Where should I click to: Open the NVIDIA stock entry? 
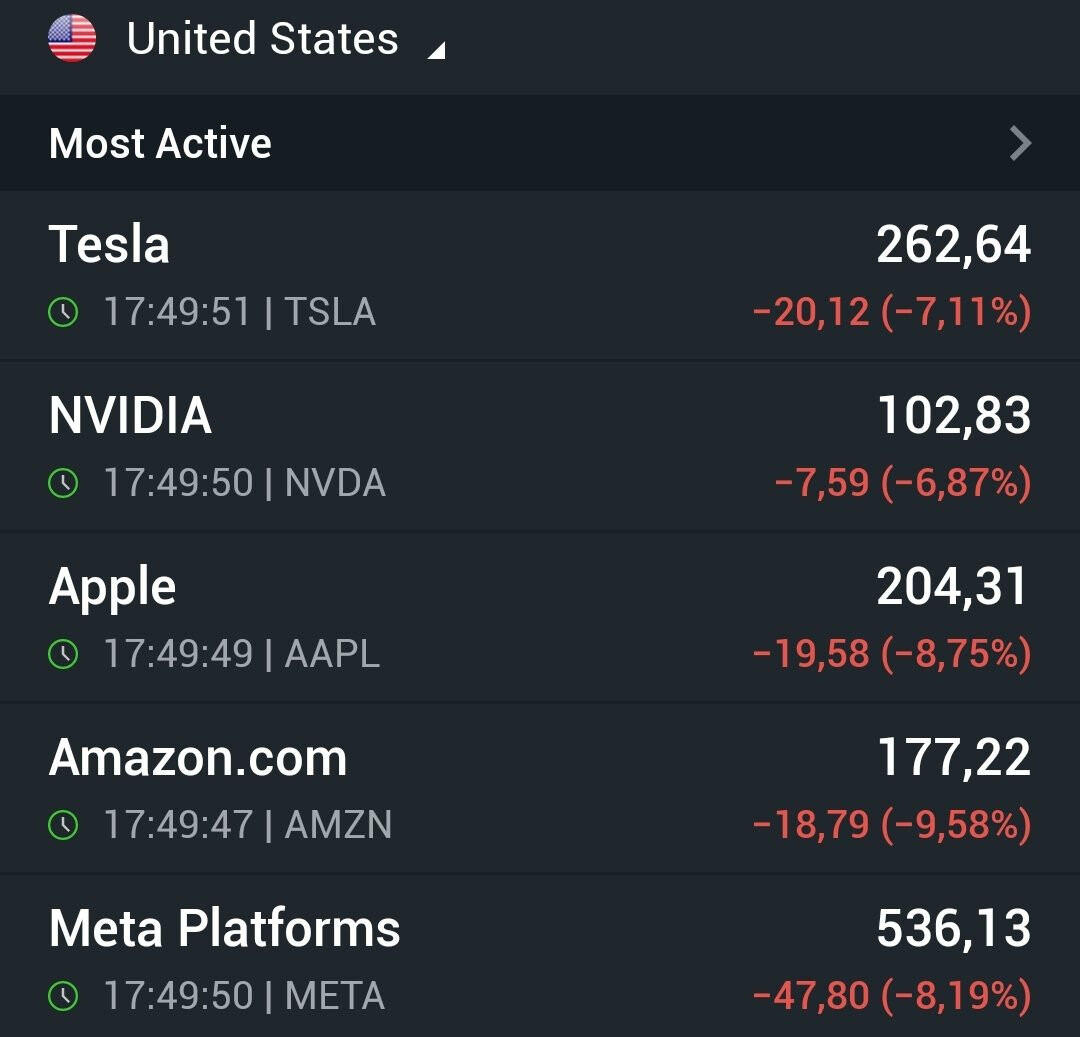click(x=540, y=447)
